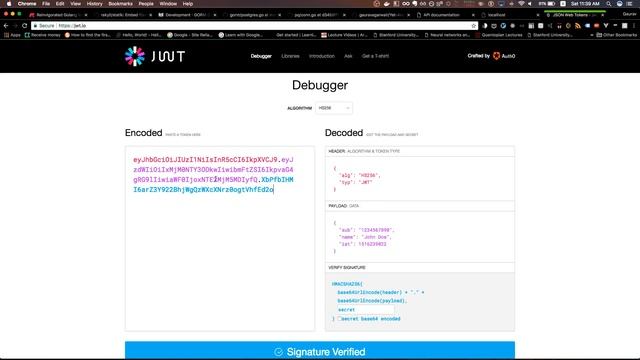Open the Neural networks bookmark
The height and width of the screenshot is (360, 640).
coord(447,35)
